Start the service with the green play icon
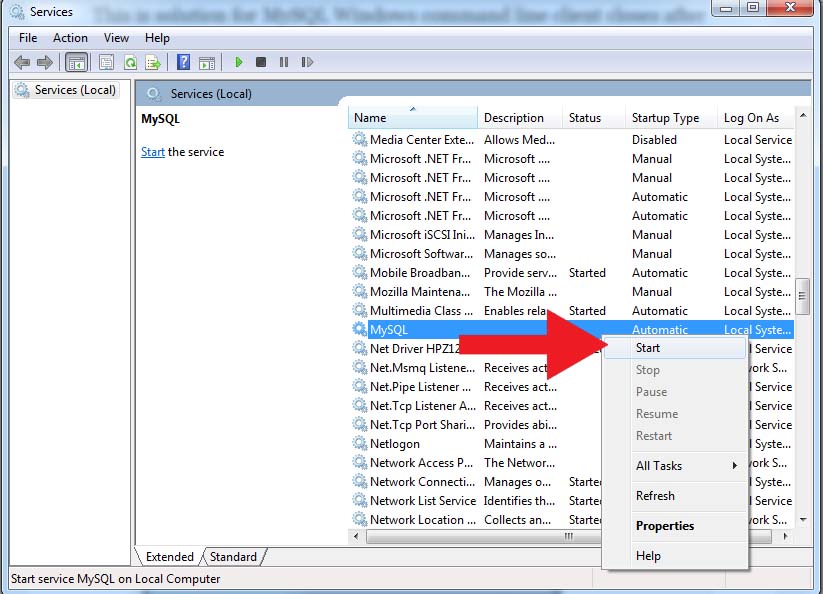Screen dimensions: 823x594 [238, 62]
